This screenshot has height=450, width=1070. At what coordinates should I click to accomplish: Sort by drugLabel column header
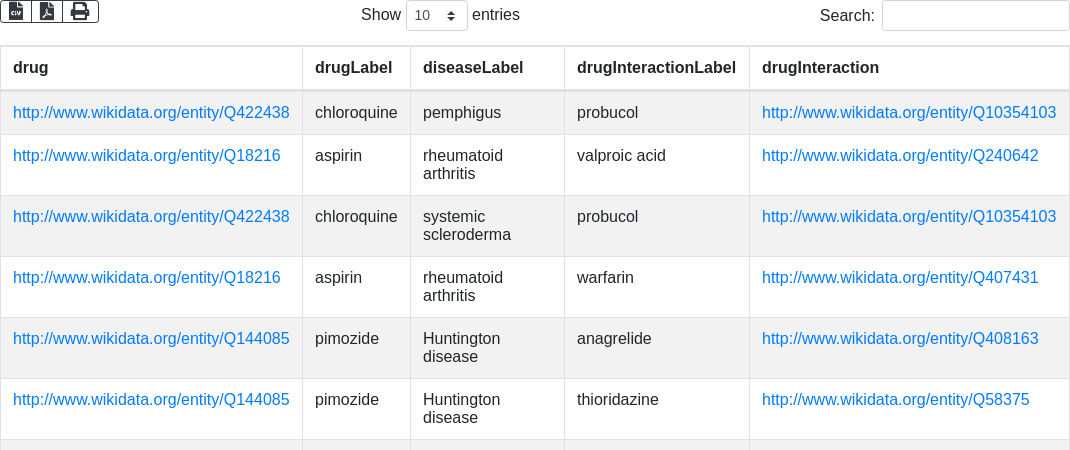pos(355,68)
